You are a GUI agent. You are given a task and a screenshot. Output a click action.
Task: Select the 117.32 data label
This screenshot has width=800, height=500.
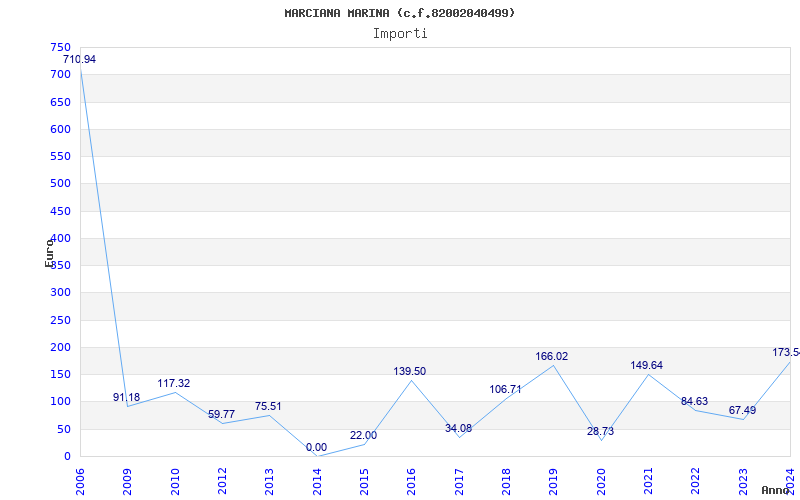173,383
